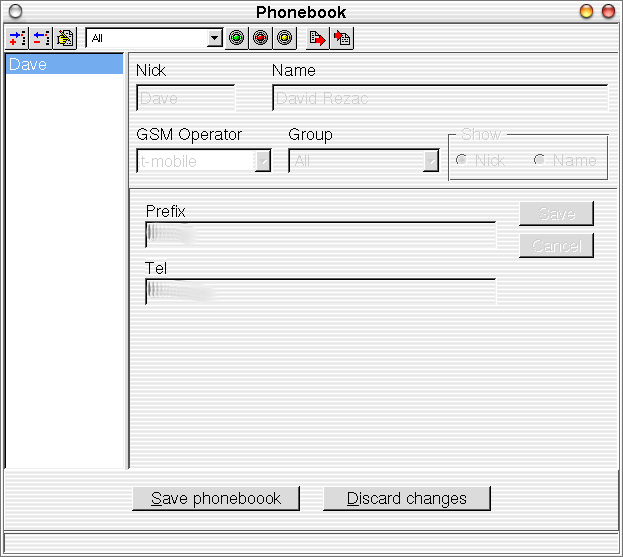Select Dave in the contact list
This screenshot has width=623, height=557.
pos(64,65)
